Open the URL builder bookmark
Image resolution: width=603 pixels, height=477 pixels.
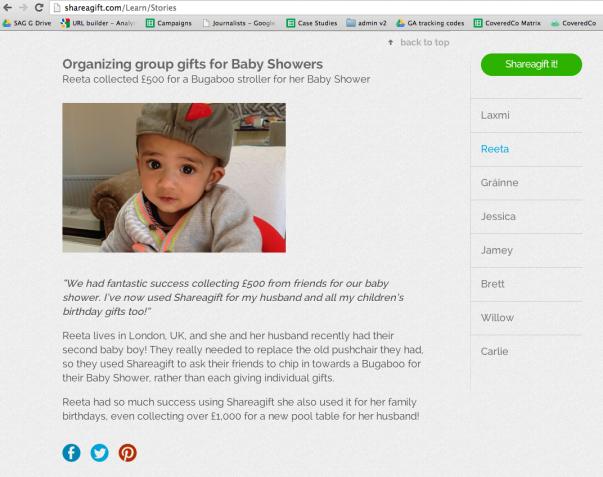98,23
